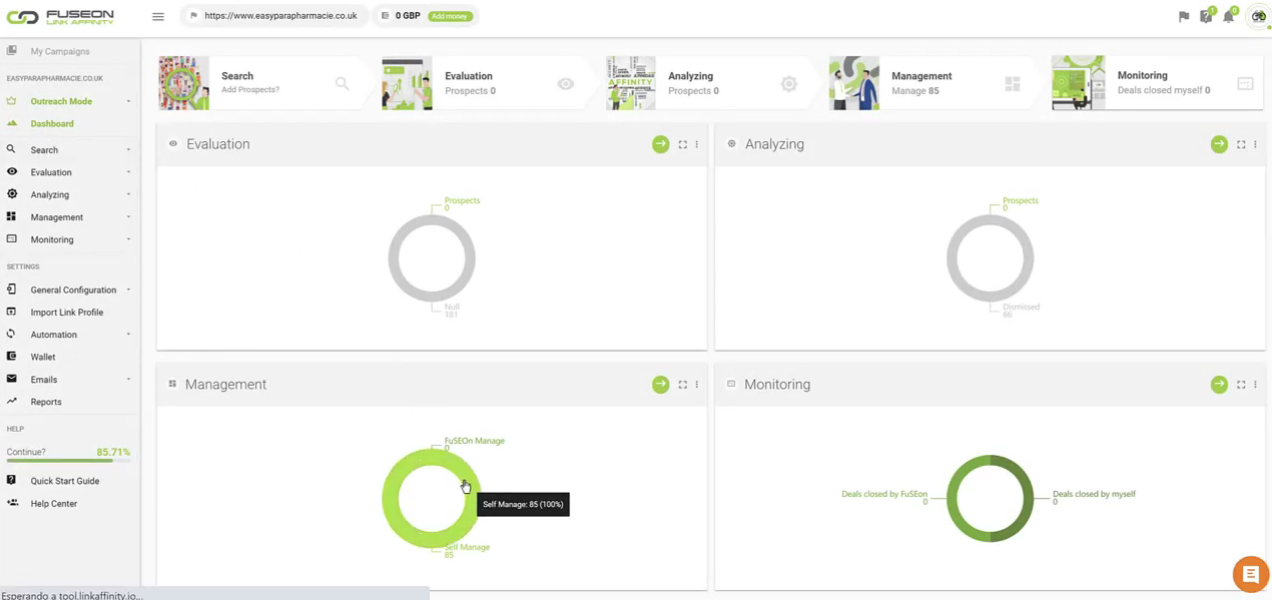This screenshot has height=600, width=1272.
Task: Open the user avatar menu
Action: pyautogui.click(x=1258, y=16)
